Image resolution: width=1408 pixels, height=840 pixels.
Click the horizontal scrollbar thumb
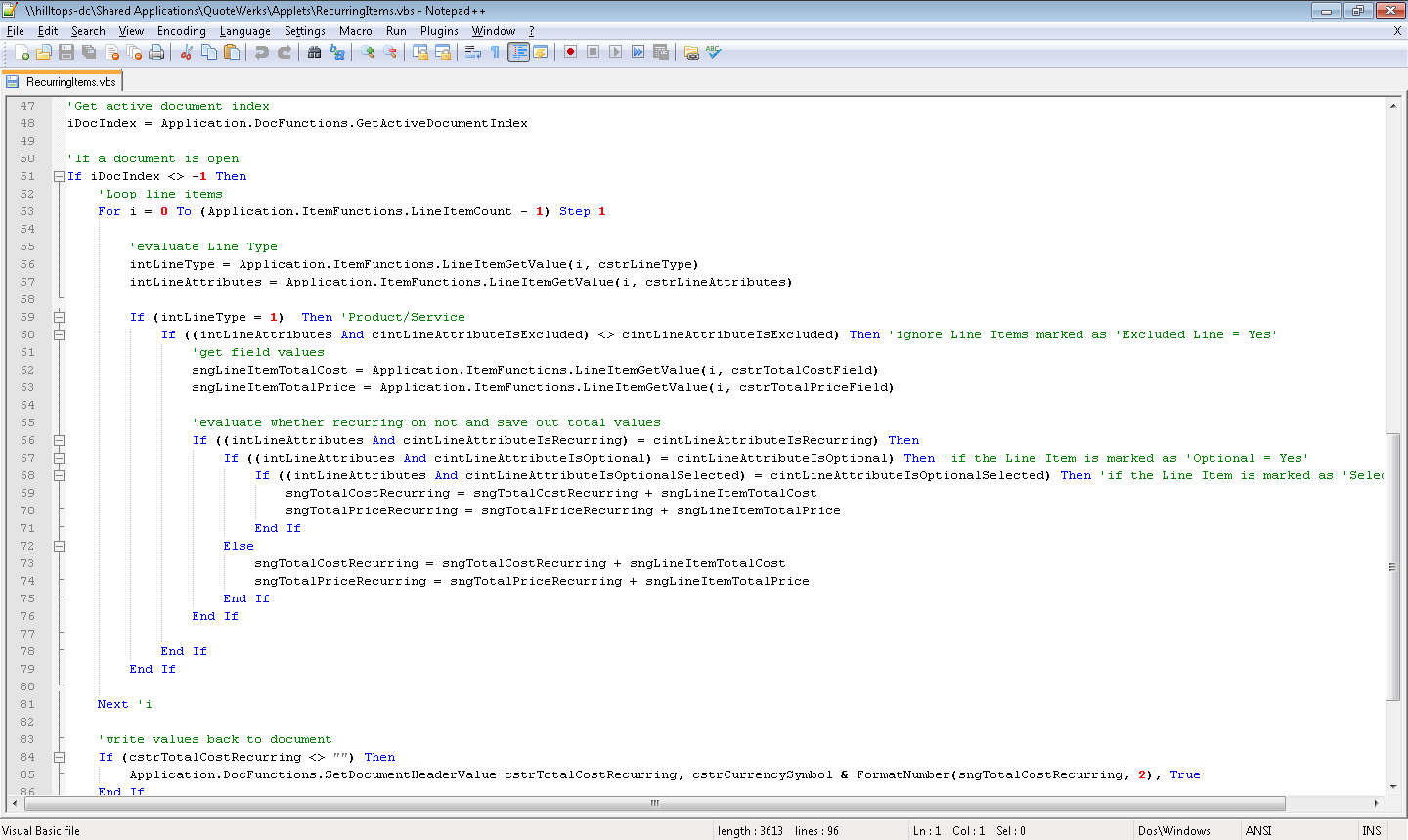[654, 803]
